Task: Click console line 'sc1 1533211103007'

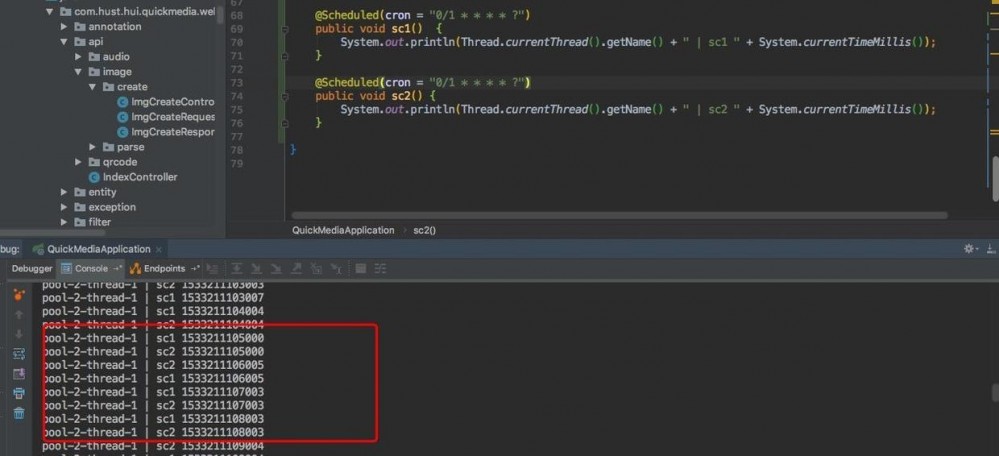Action: (153, 298)
